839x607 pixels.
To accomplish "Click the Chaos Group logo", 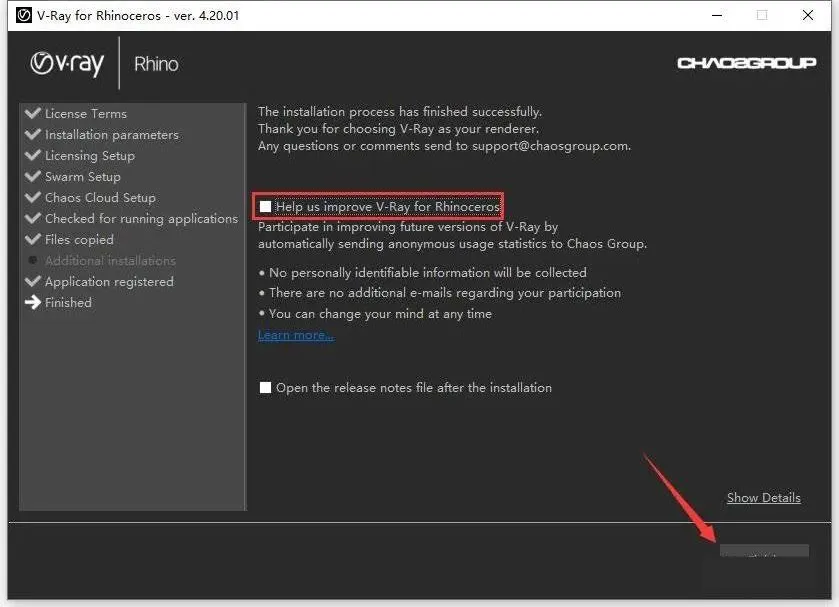I will click(746, 63).
